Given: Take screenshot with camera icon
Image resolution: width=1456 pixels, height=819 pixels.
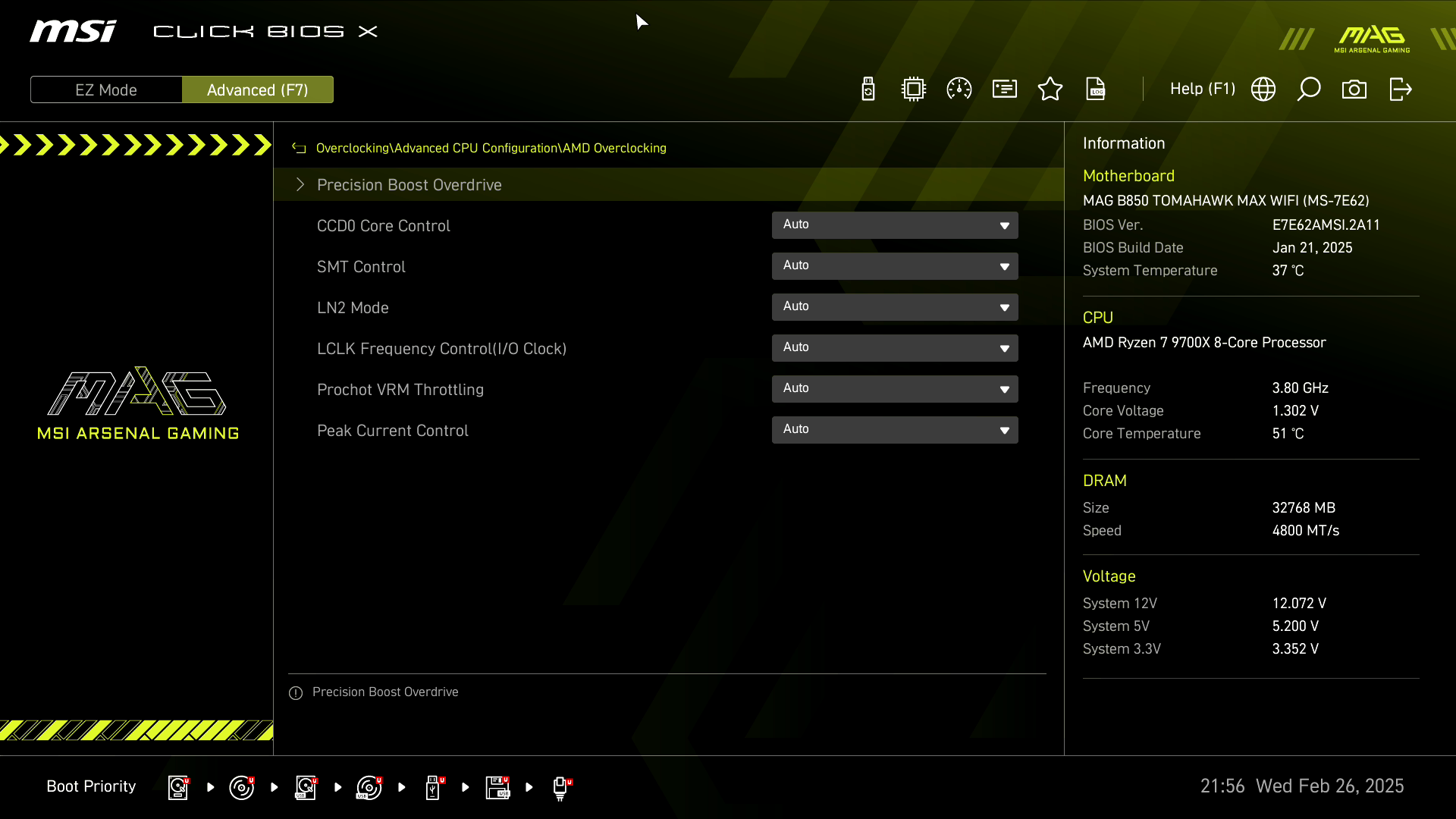Looking at the screenshot, I should [1354, 89].
